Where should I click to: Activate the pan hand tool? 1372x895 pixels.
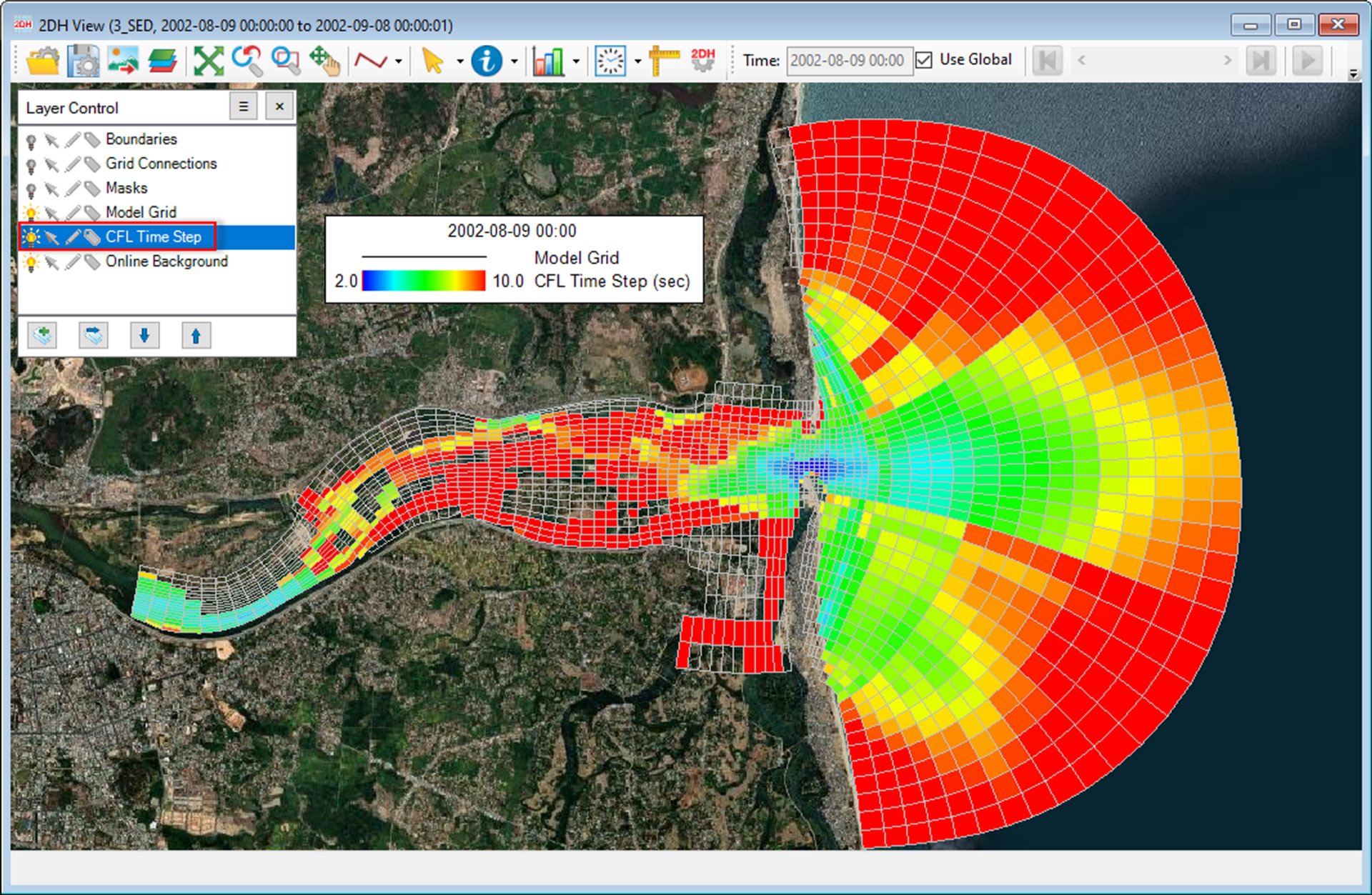tap(325, 61)
